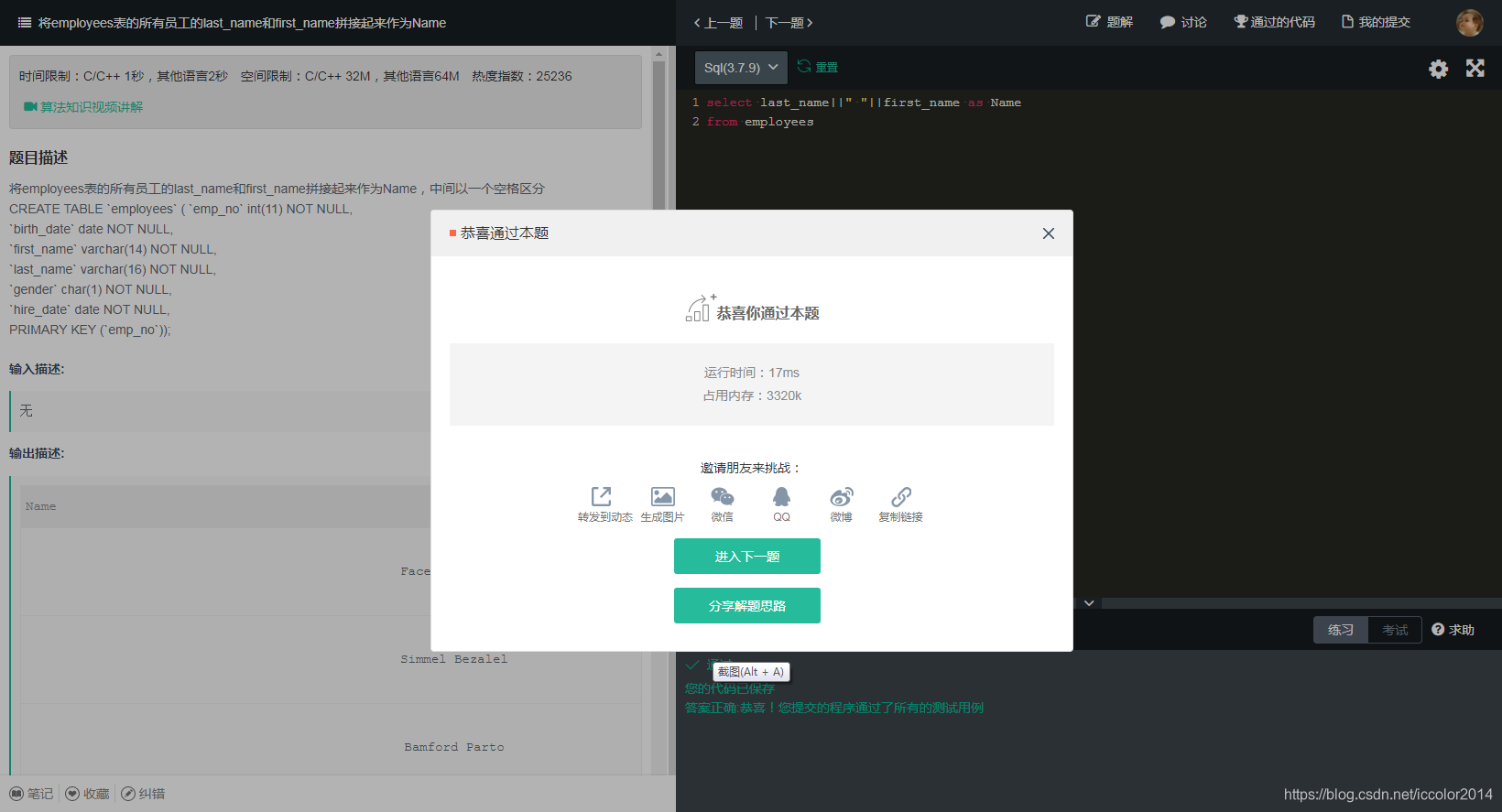Click 进入下一题 button
This screenshot has height=812, width=1502.
pyautogui.click(x=747, y=557)
